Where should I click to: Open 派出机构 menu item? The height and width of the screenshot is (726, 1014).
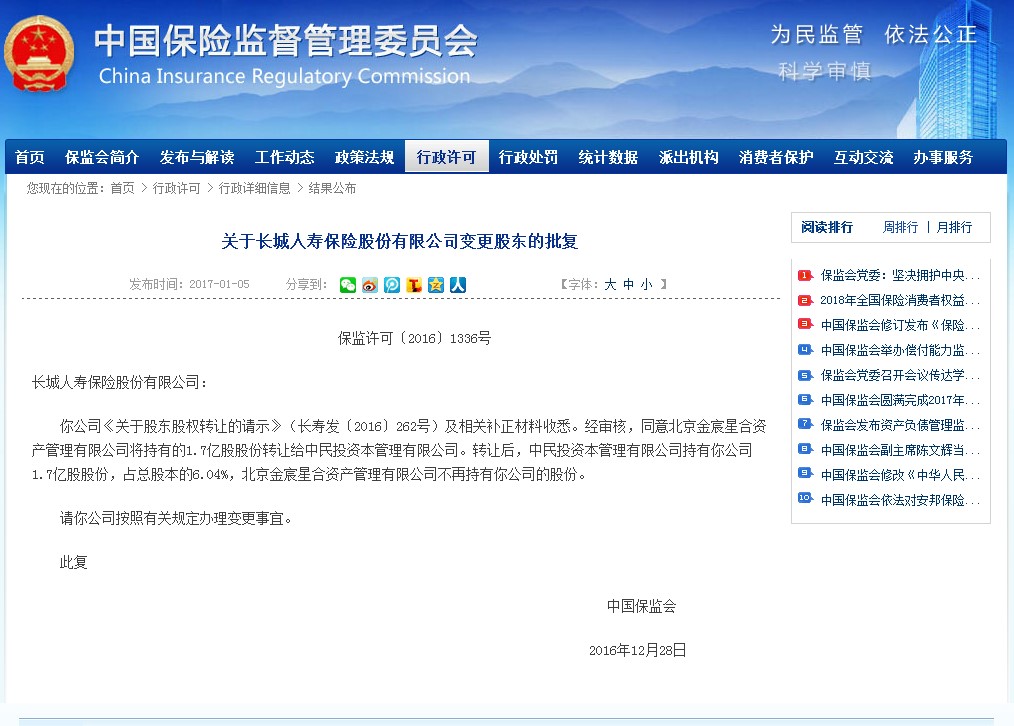(x=688, y=157)
